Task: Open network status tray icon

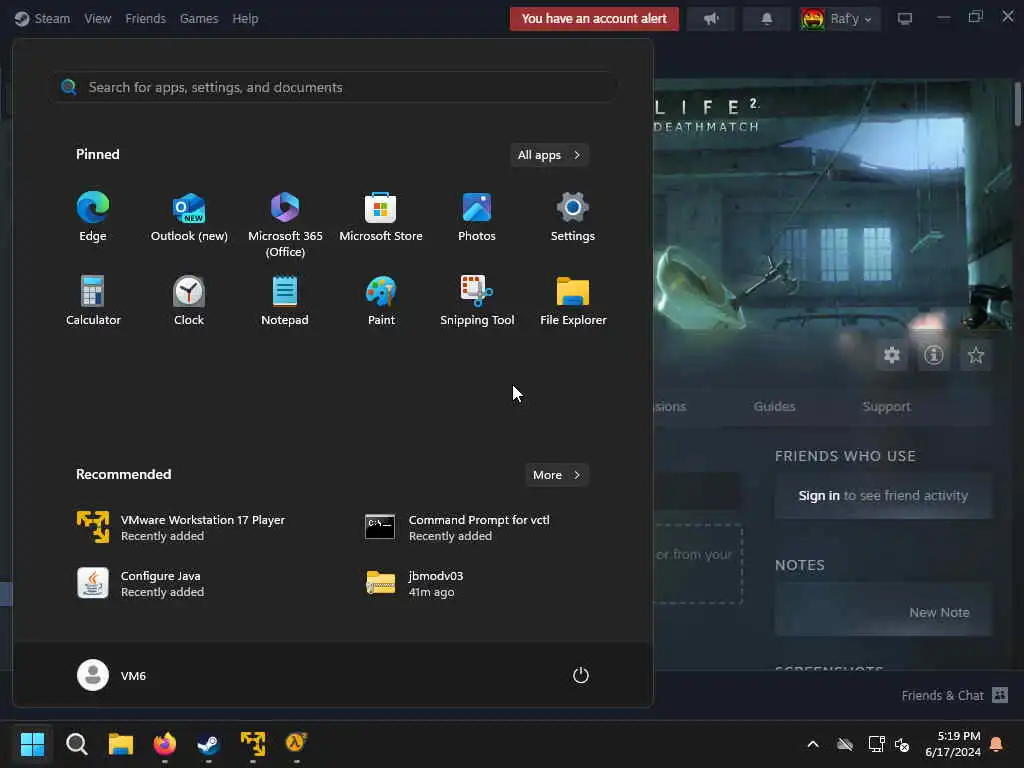Action: coord(876,744)
